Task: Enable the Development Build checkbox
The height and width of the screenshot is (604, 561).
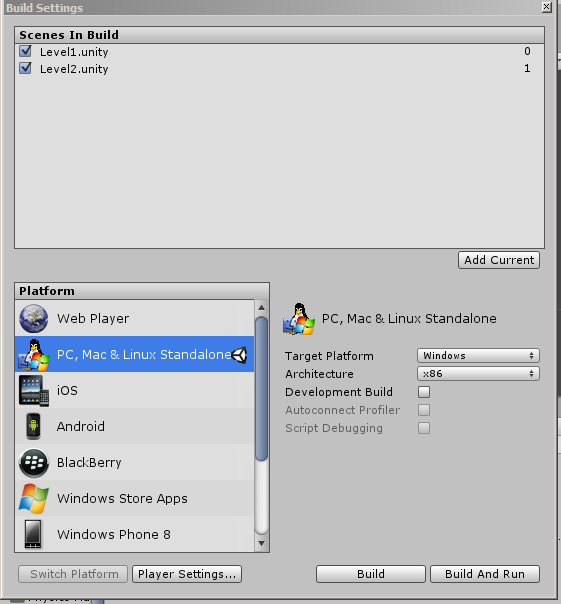Action: tap(424, 392)
